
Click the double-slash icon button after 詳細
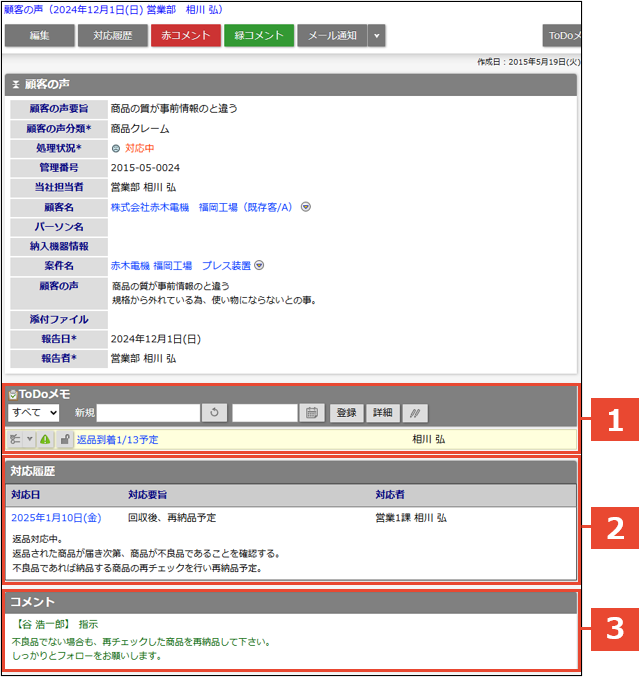tap(415, 413)
